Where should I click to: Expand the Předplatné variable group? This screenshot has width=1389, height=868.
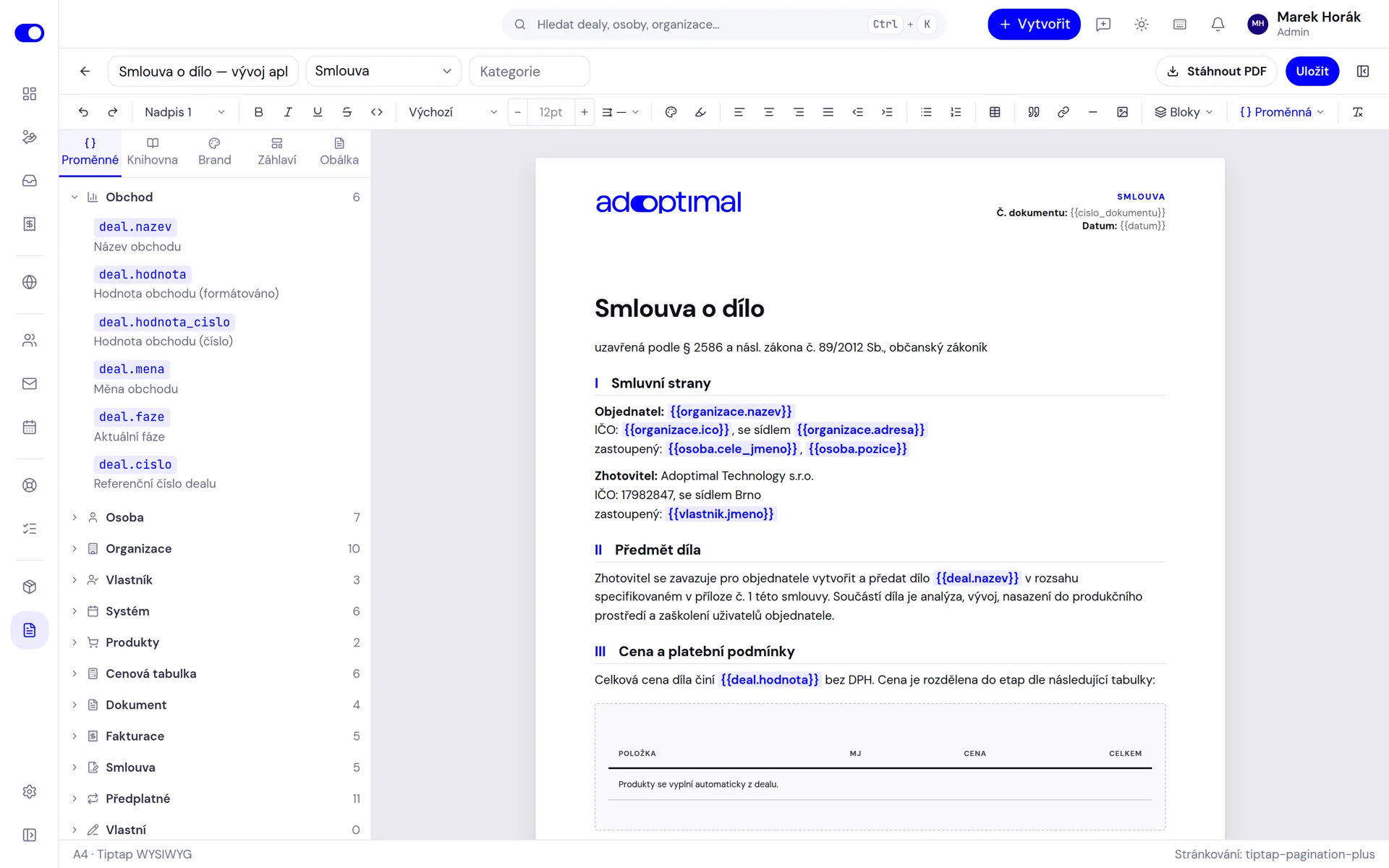point(214,799)
